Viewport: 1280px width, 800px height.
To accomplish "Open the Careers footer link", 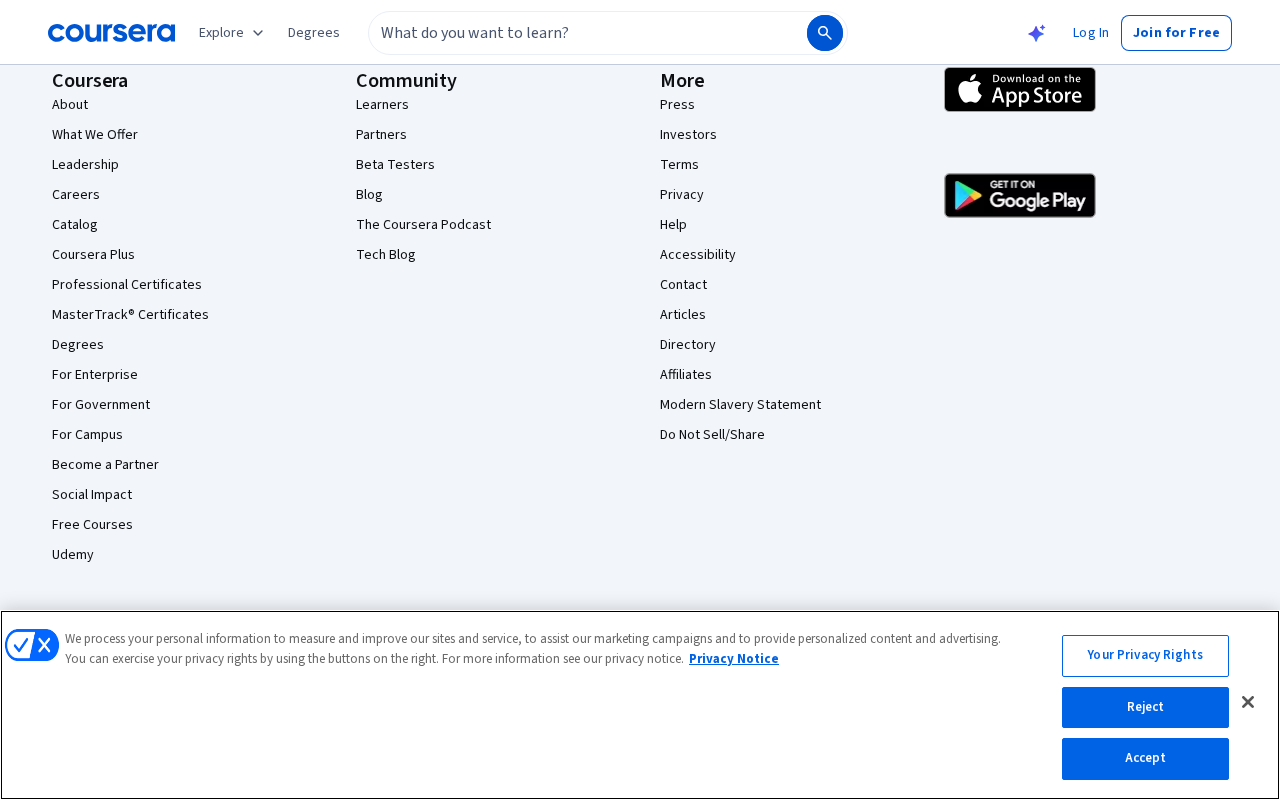I will [x=76, y=195].
